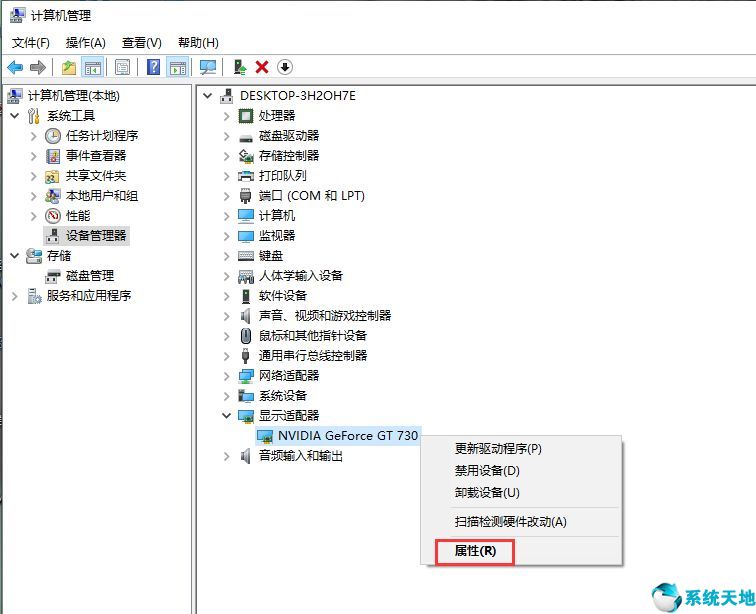Click the 键盘 keyboard icon
The image size is (756, 614).
246,256
